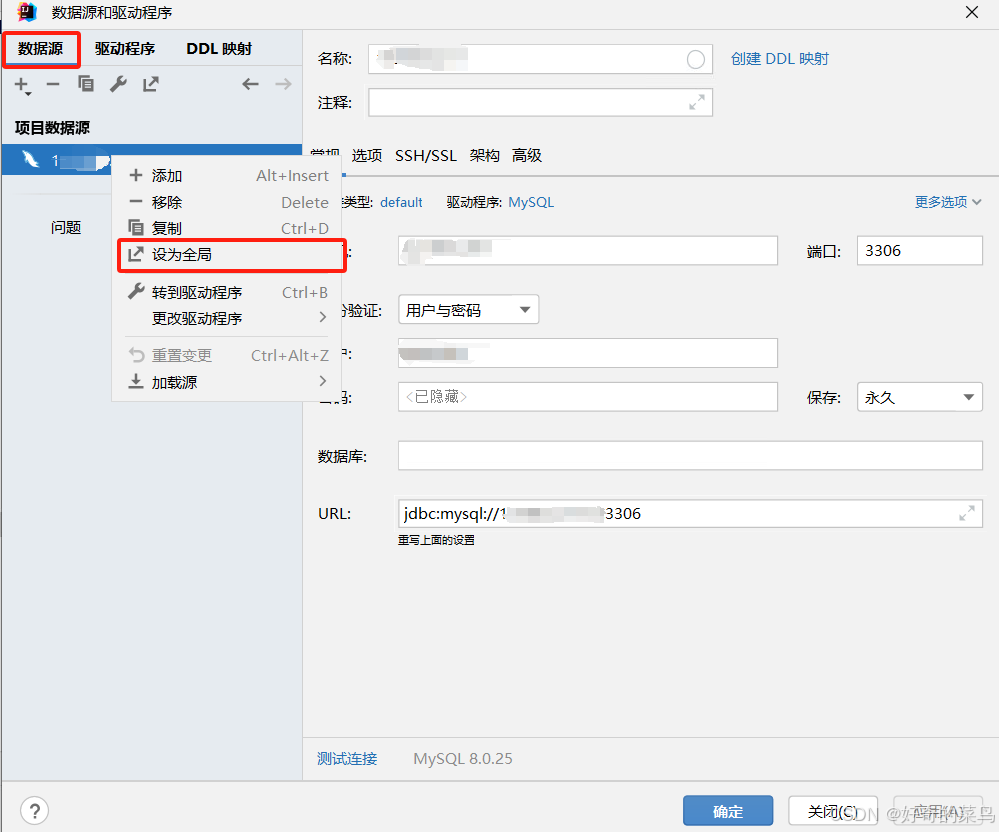Navigate forward with the right arrow
Viewport: 999px width, 832px height.
click(284, 84)
